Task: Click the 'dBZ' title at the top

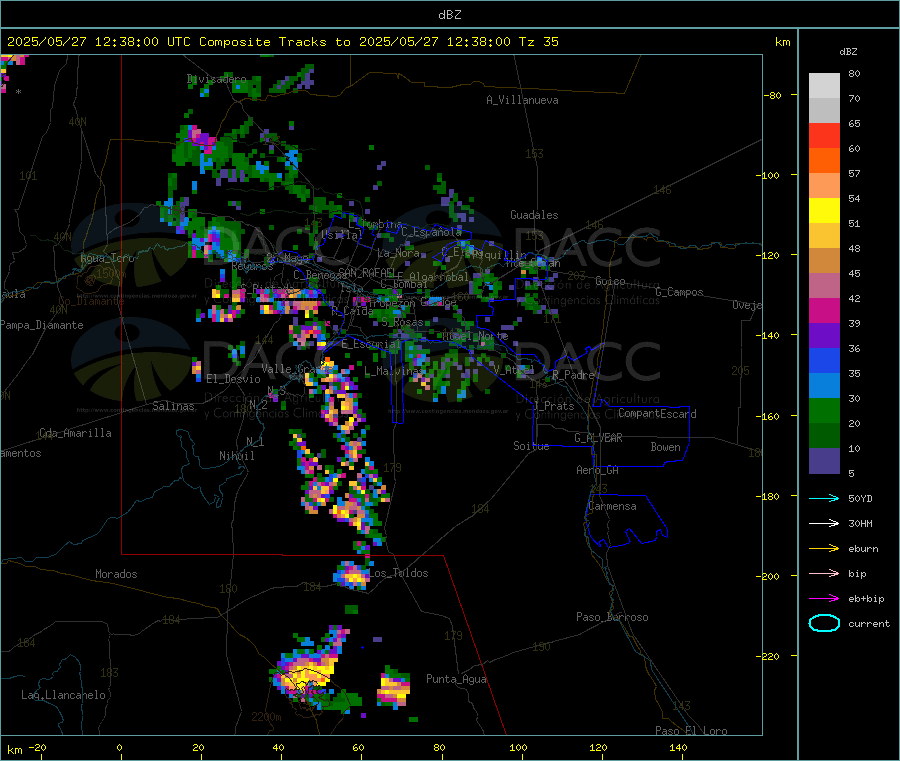Action: click(449, 14)
